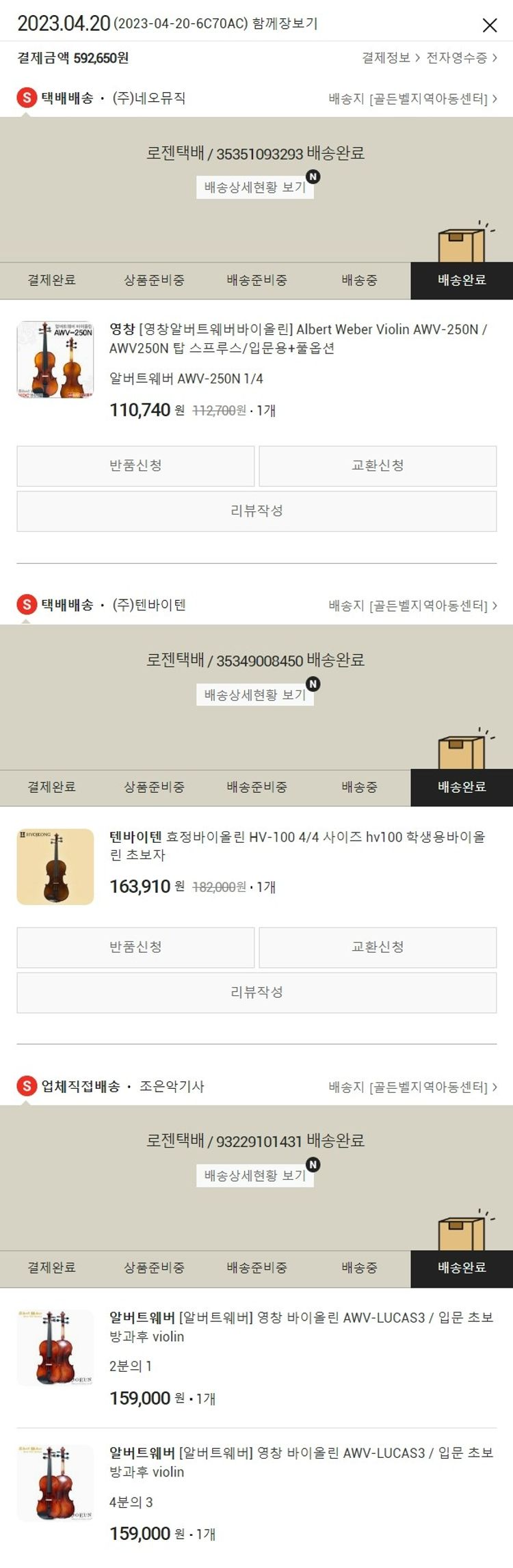The image size is (513, 1568).
Task: Select the 배송완료 step in the first progress bar
Action: pos(462,280)
